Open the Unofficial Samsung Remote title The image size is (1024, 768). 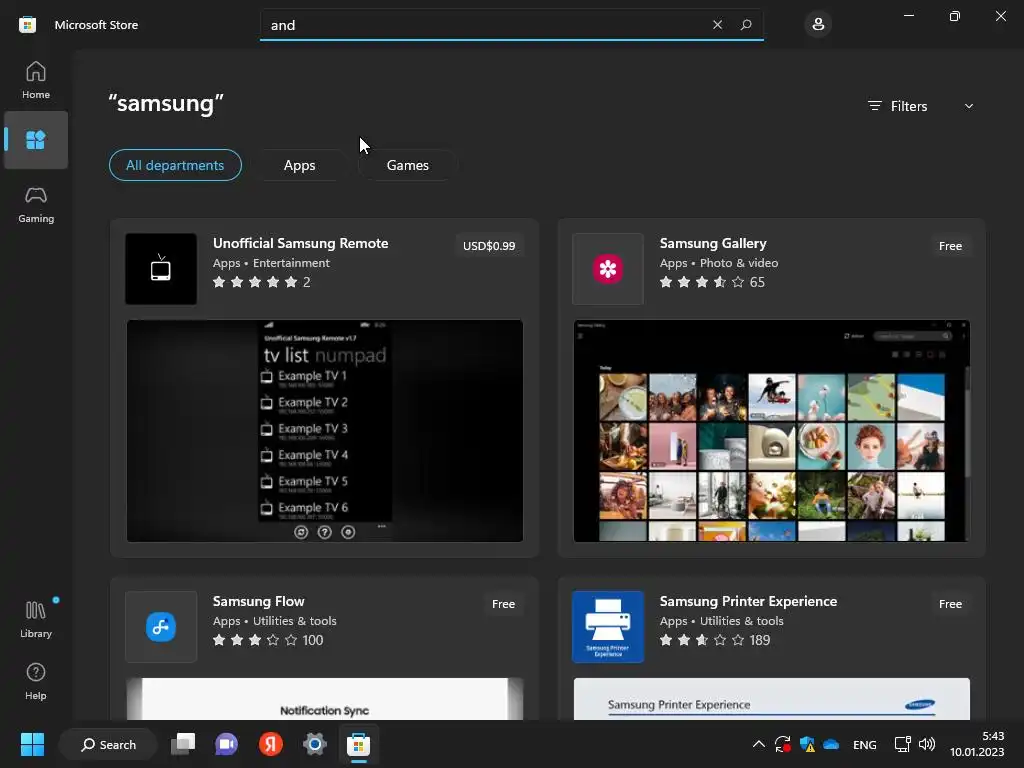click(300, 243)
